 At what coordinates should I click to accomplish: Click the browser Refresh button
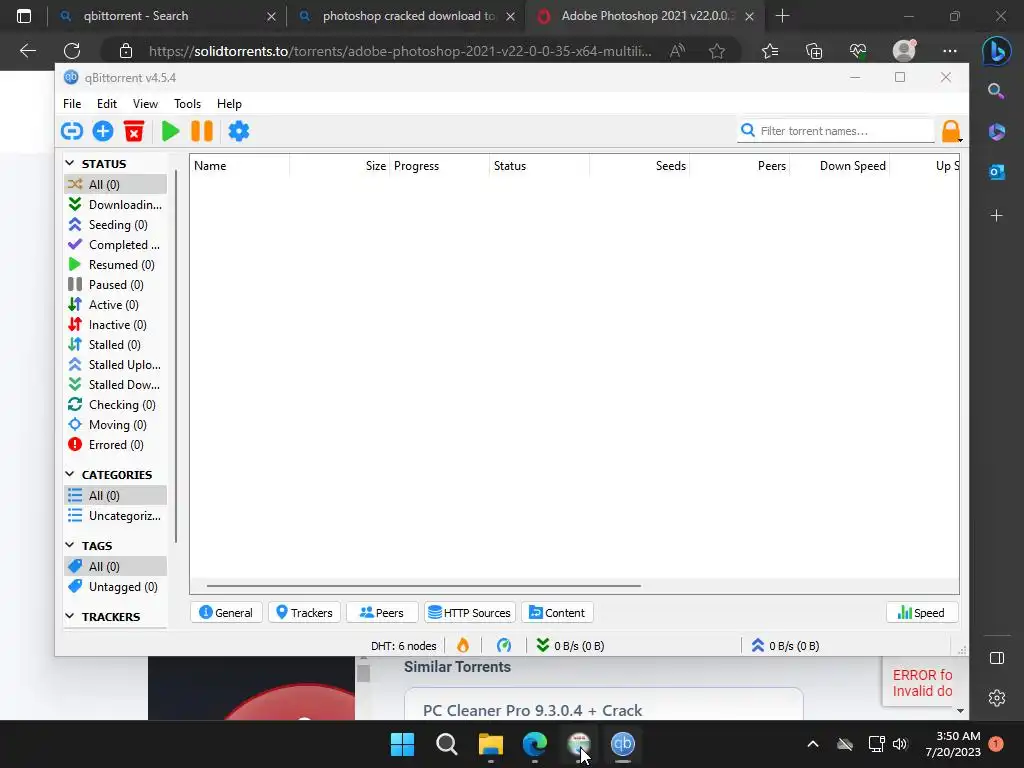pos(72,51)
